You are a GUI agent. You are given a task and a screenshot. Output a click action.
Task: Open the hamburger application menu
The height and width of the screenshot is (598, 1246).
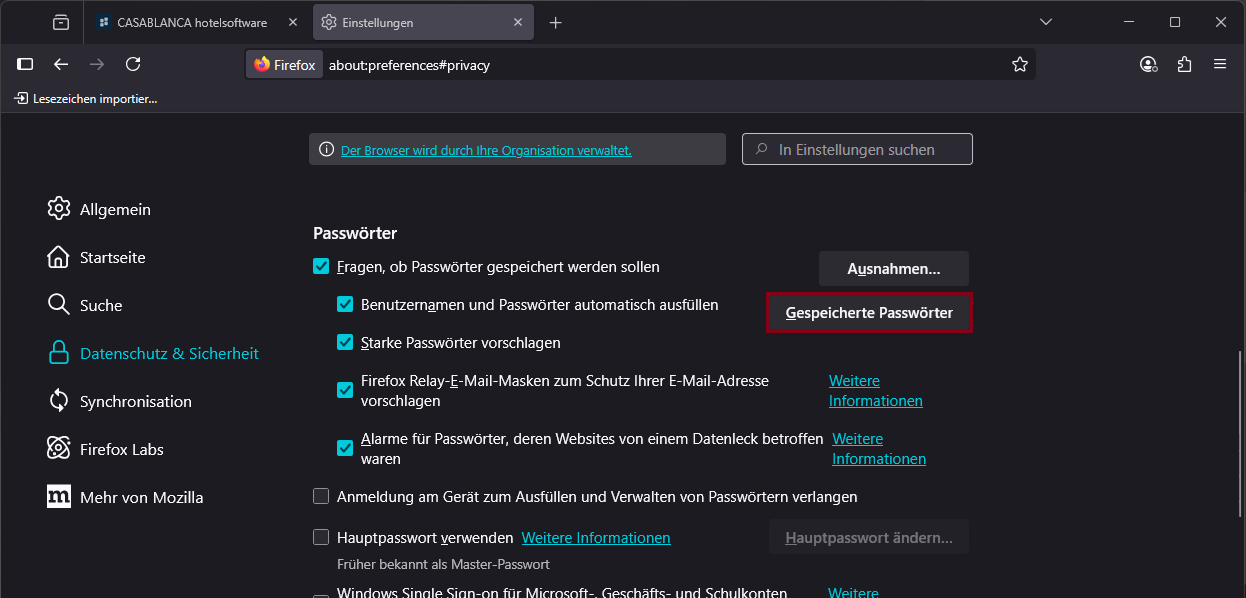[x=1220, y=64]
